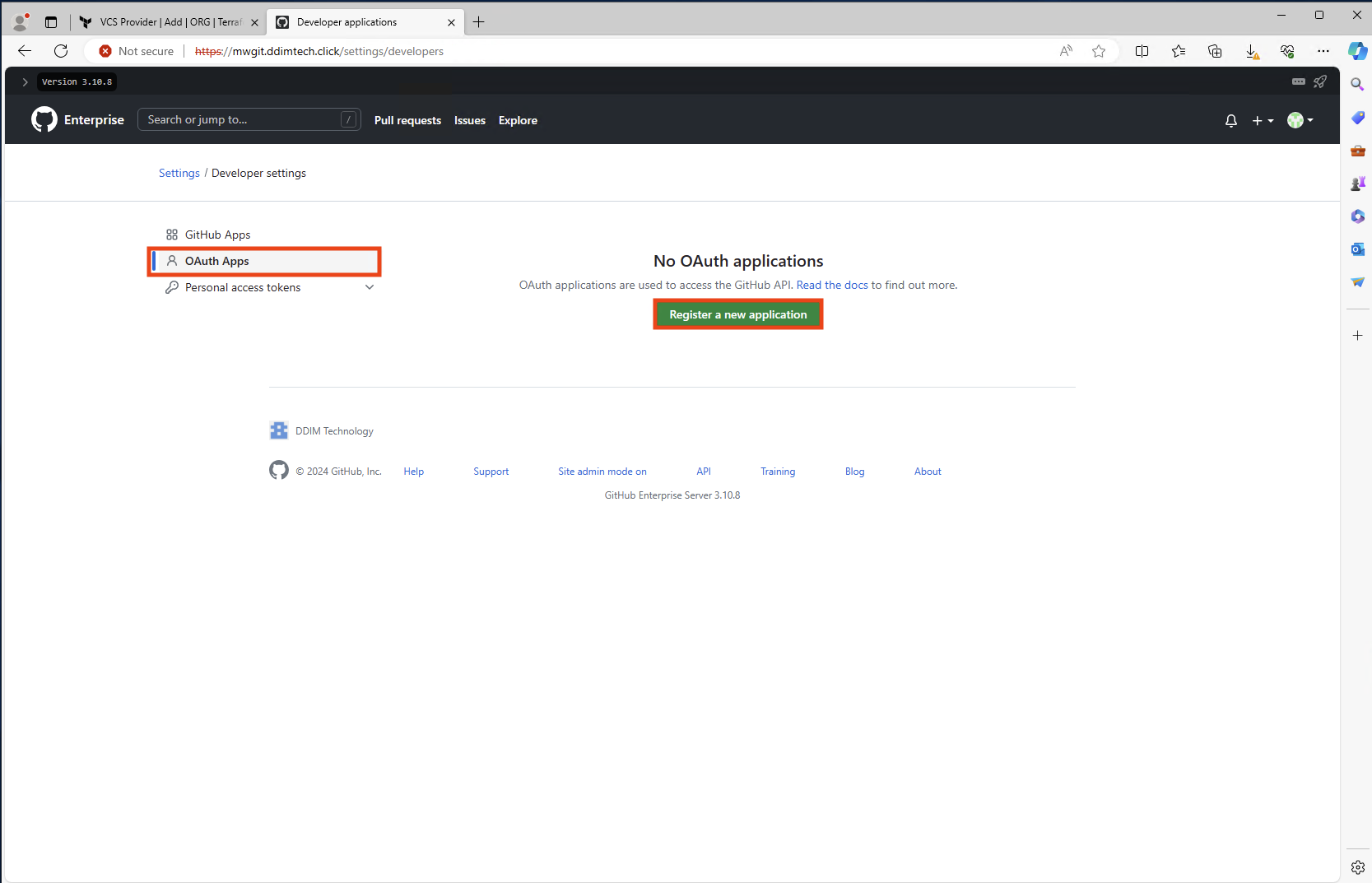Image resolution: width=1372 pixels, height=883 pixels.
Task: Click the browser address bar URL
Action: [x=319, y=51]
